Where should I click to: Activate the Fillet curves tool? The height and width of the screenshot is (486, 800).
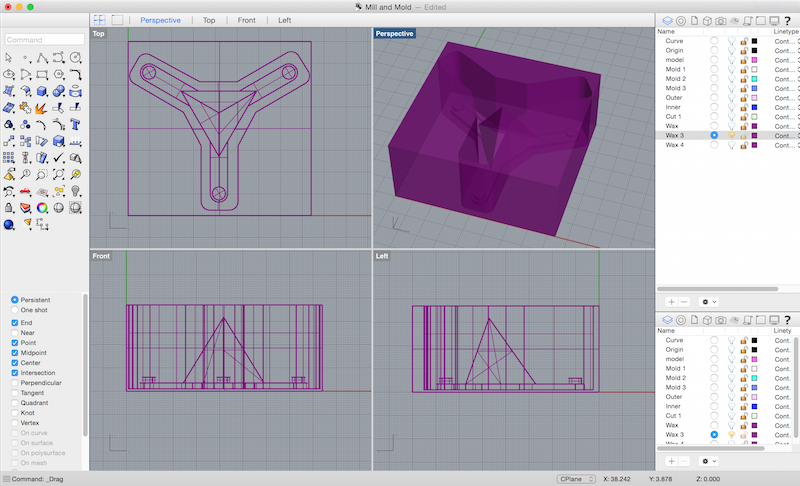76,74
